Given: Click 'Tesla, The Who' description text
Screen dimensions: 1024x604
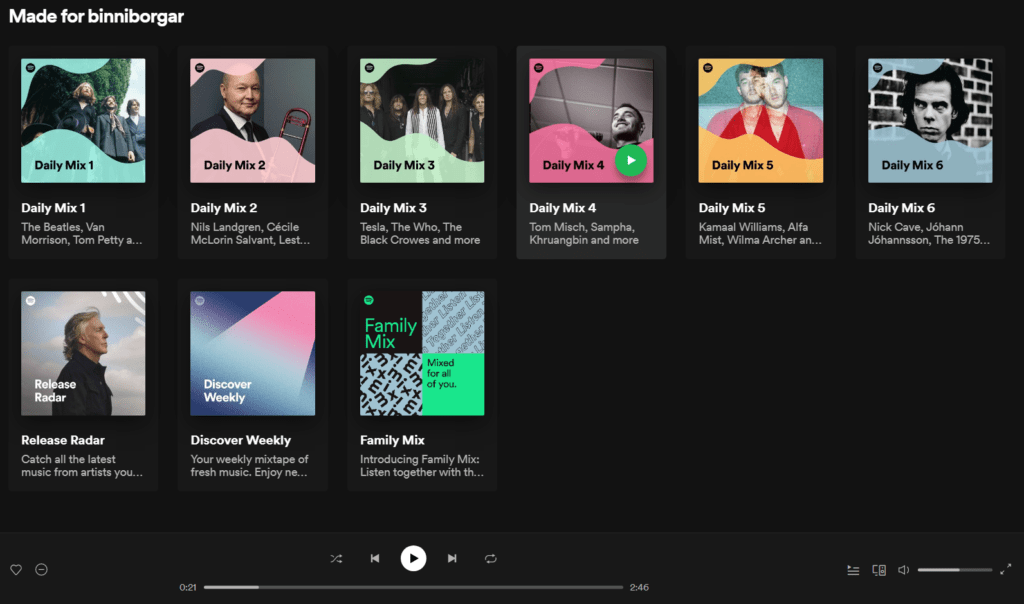Looking at the screenshot, I should (420, 233).
